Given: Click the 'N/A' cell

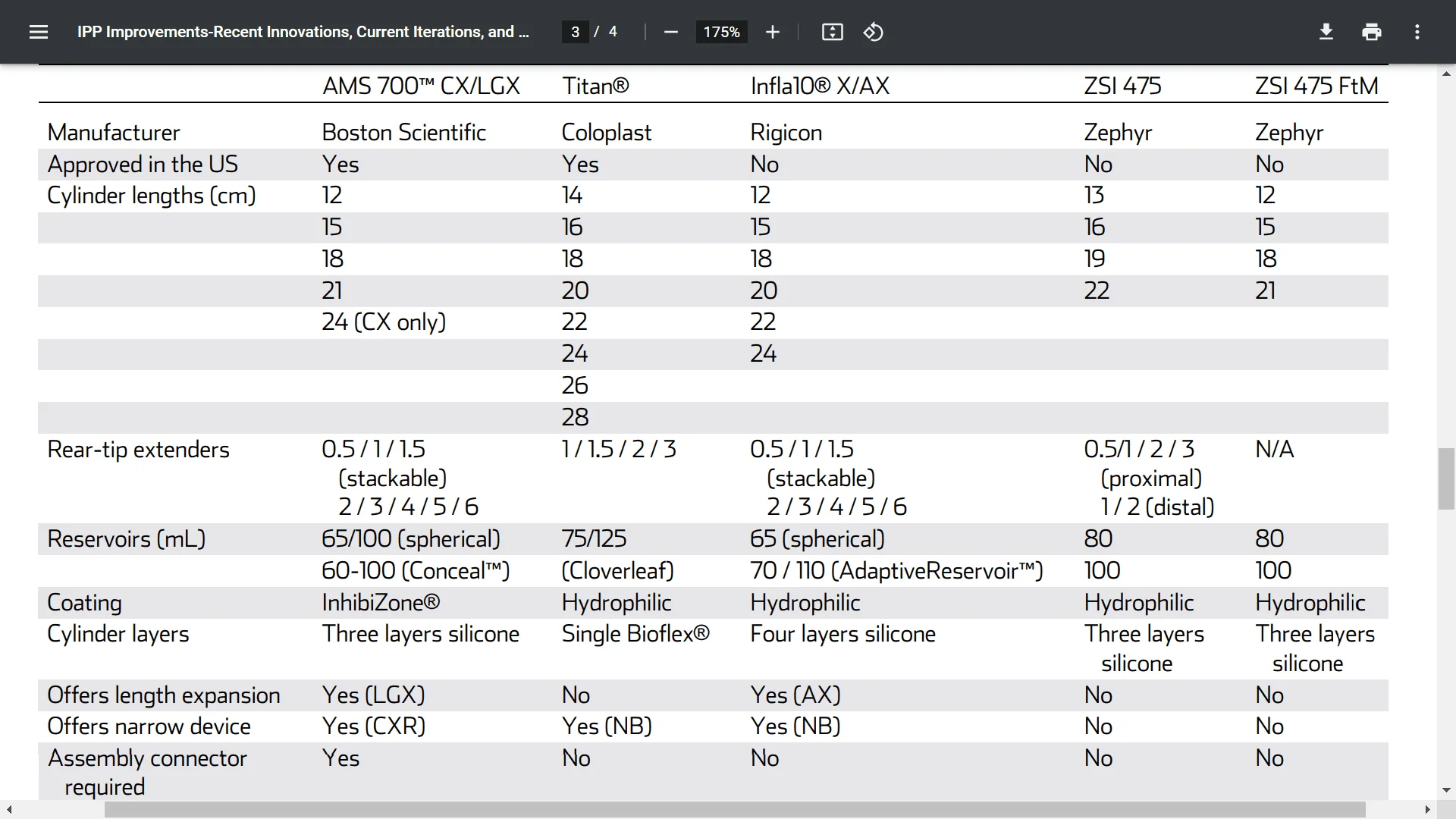Looking at the screenshot, I should [1275, 449].
